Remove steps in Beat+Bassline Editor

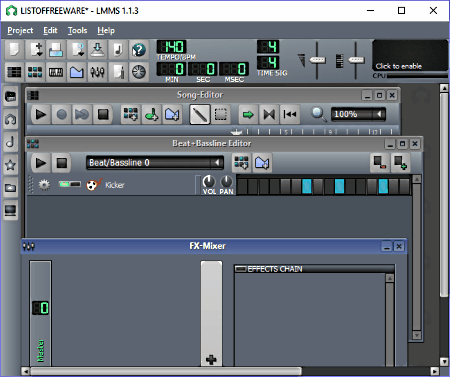point(379,163)
